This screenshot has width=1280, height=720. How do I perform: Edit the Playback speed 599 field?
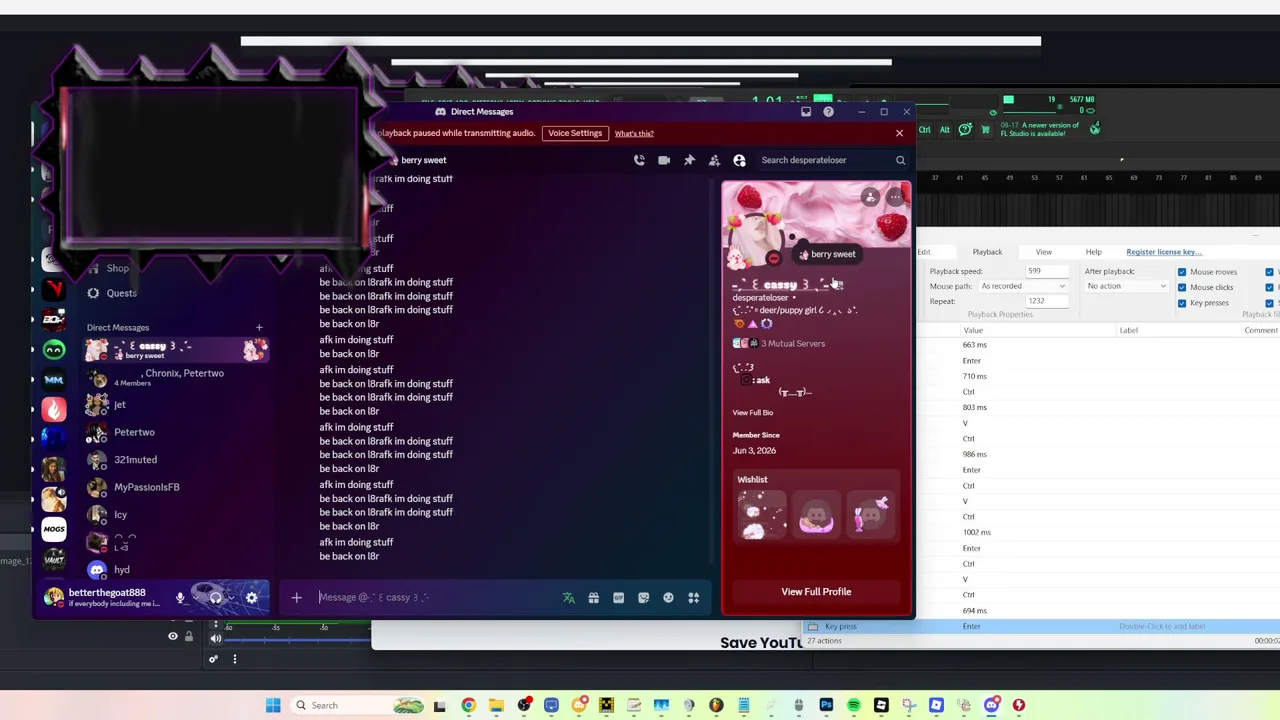pos(1046,271)
